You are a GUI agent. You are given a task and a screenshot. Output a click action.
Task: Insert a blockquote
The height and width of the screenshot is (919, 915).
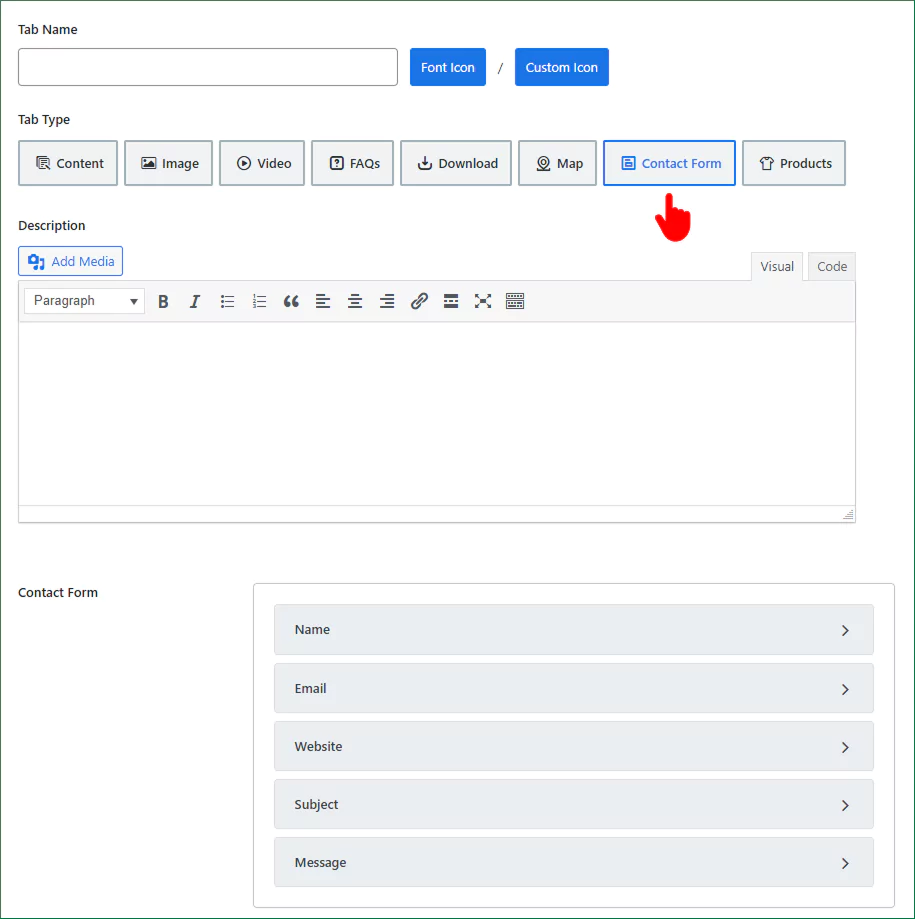(x=291, y=301)
